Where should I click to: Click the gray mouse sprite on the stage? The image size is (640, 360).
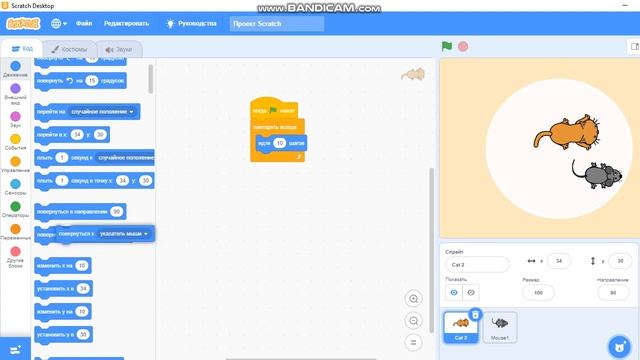point(597,174)
